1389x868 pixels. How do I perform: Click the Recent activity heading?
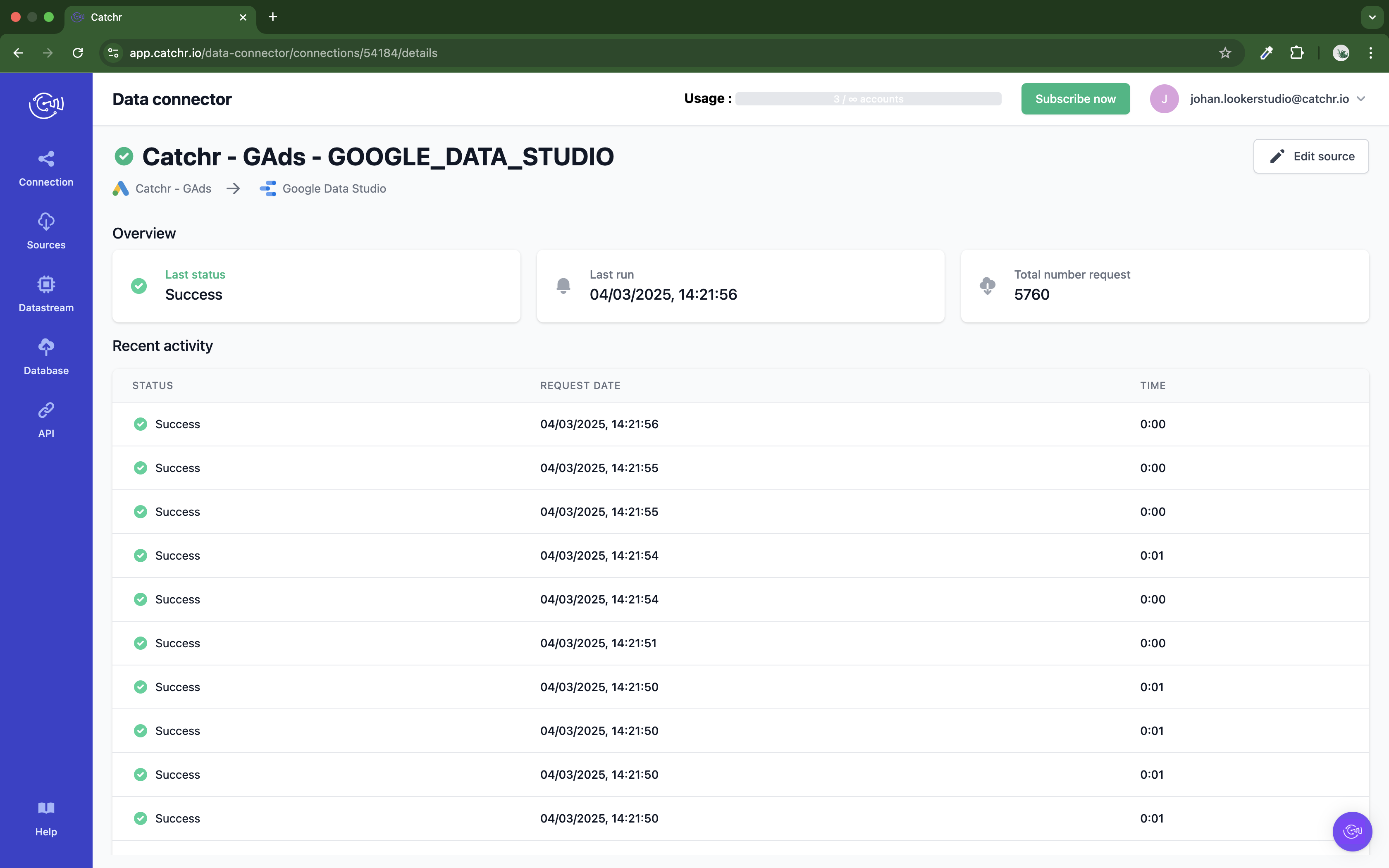[162, 346]
